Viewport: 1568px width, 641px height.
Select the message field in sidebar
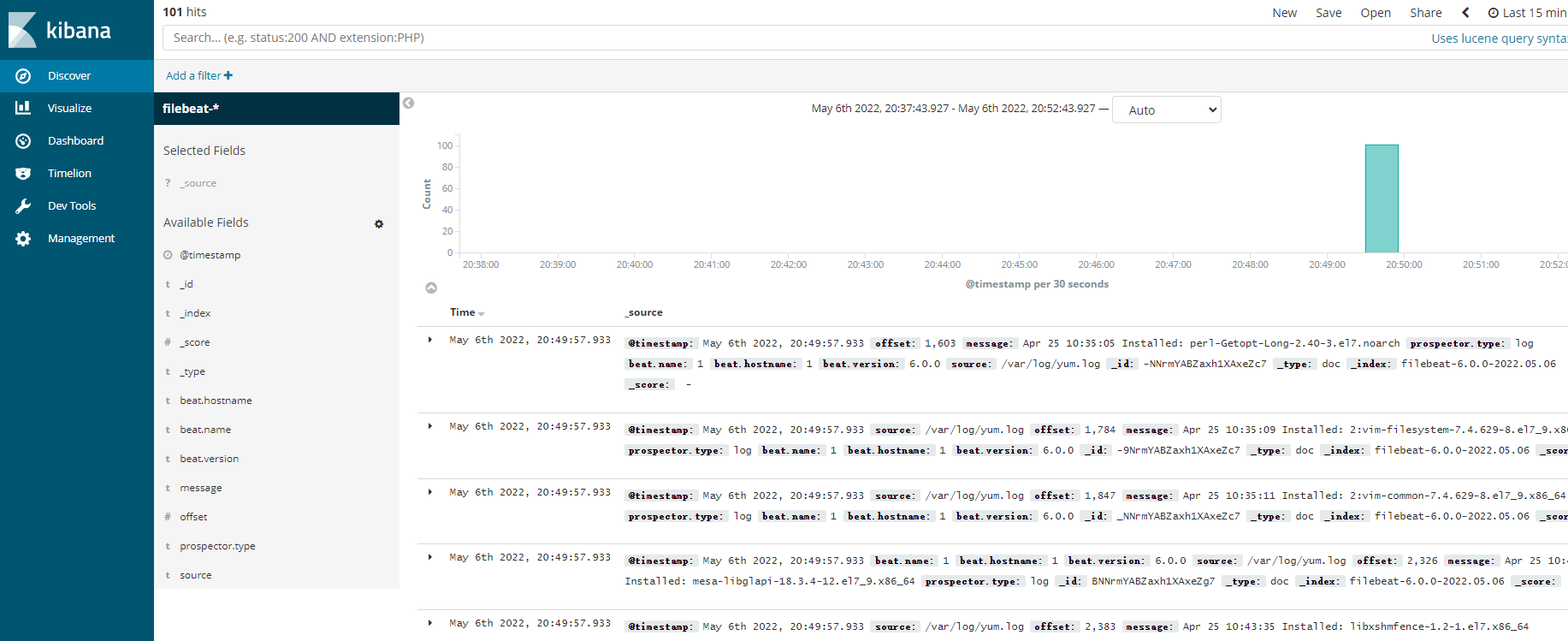[201, 488]
